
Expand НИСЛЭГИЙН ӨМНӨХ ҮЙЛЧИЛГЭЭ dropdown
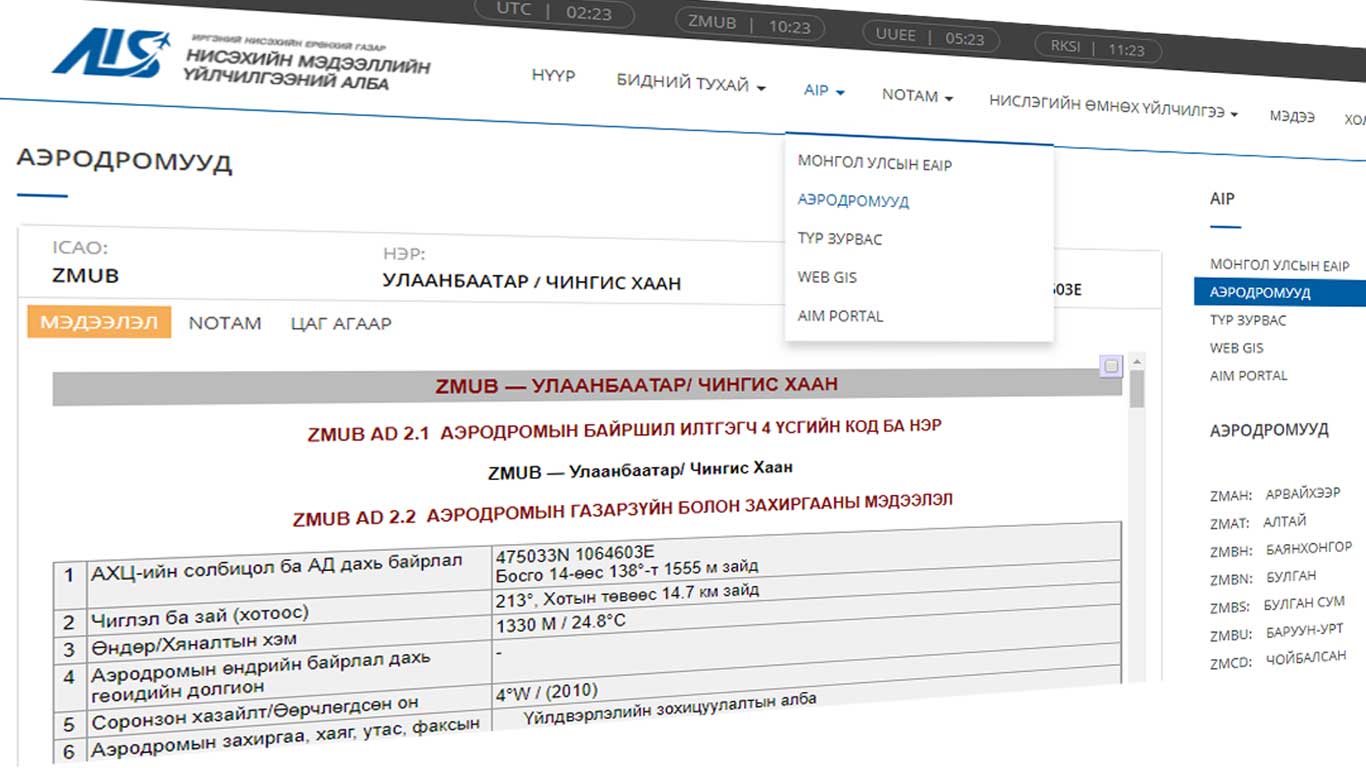(1113, 107)
